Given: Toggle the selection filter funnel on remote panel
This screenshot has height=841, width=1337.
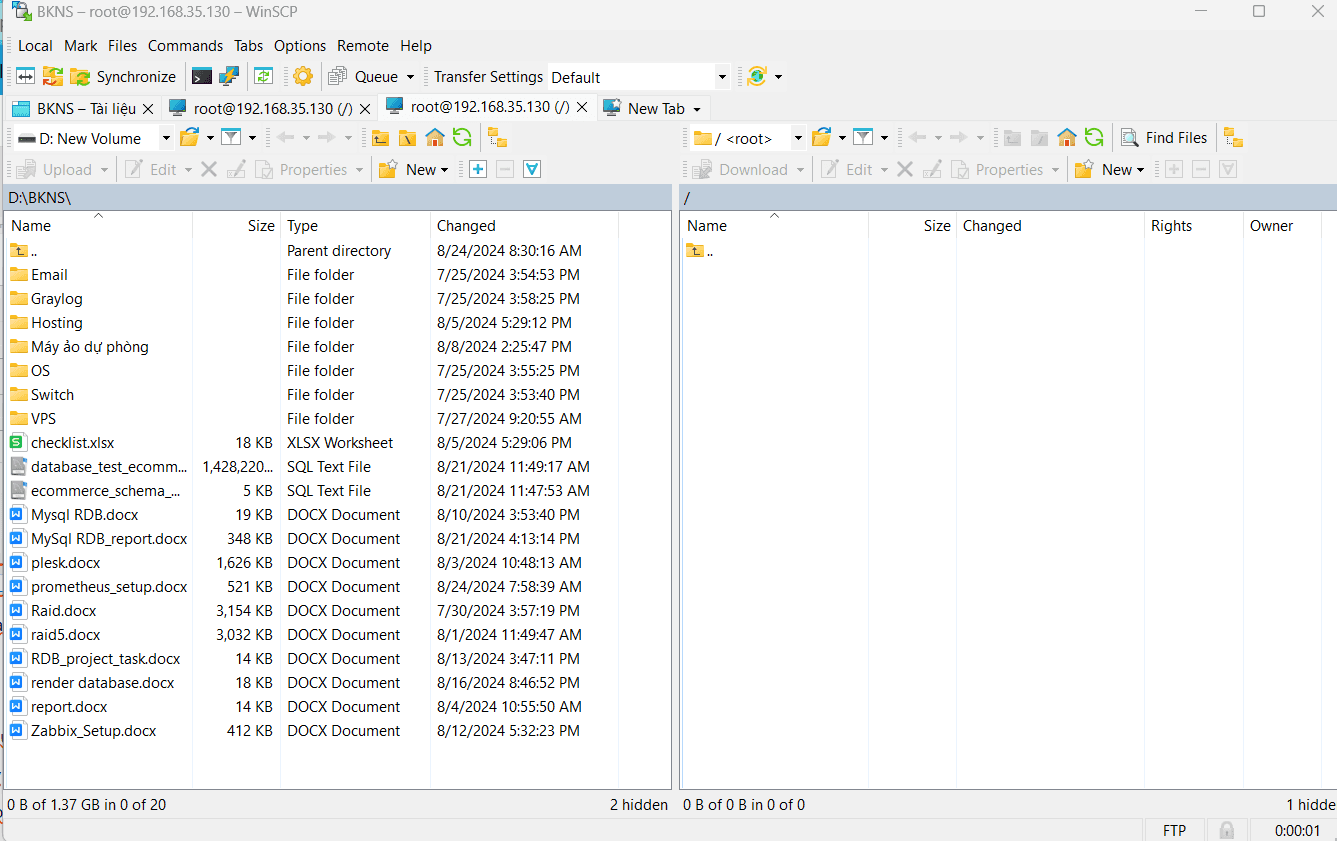Looking at the screenshot, I should click(1227, 169).
